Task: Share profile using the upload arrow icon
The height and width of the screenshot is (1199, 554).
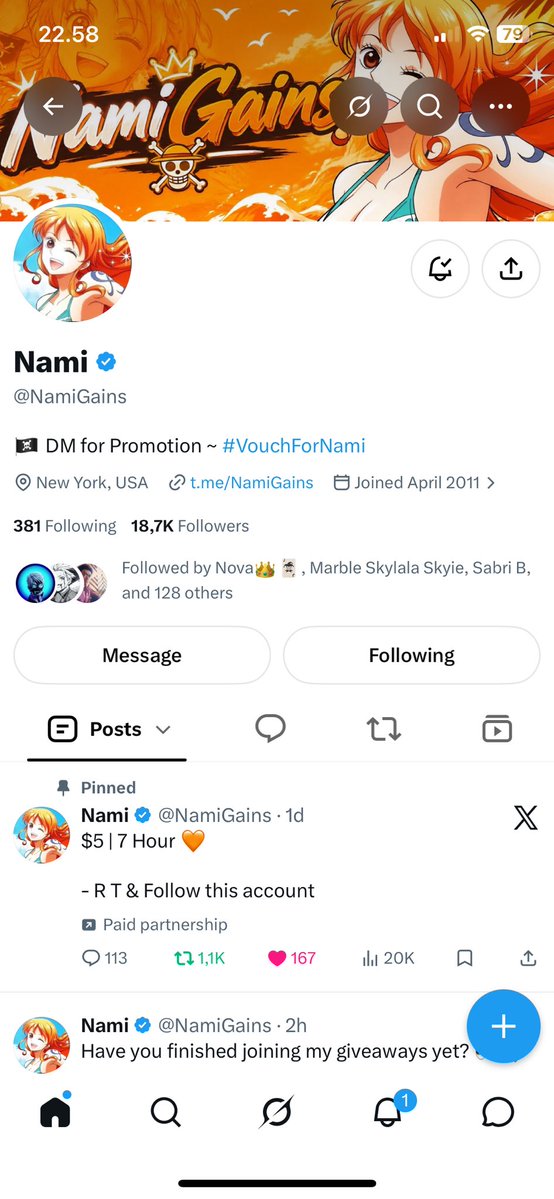Action: tap(510, 268)
